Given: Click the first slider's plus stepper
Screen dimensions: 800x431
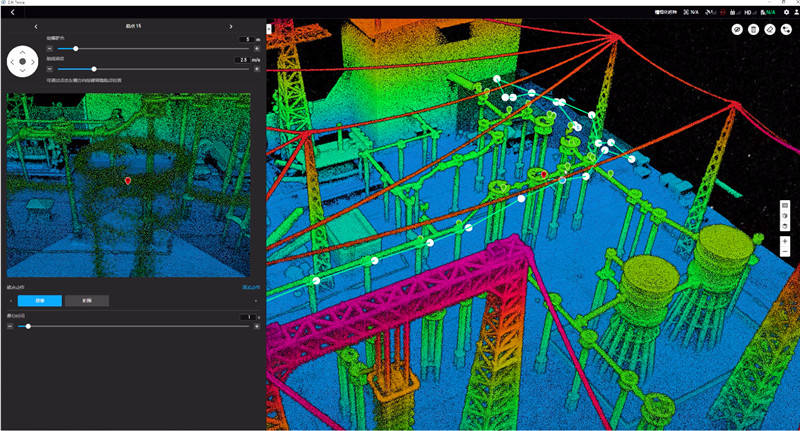Looking at the screenshot, I should point(257,48).
